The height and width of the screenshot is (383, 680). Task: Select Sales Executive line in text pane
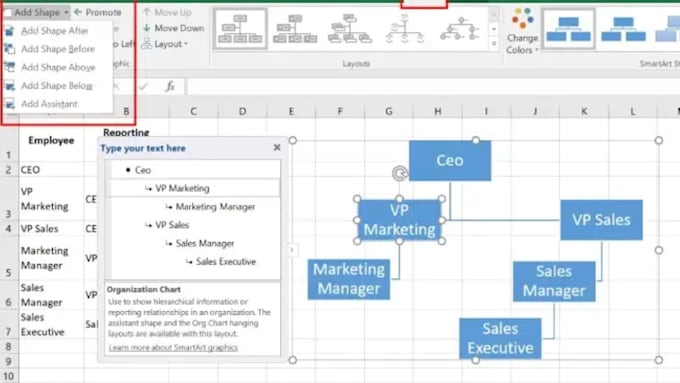pos(226,262)
